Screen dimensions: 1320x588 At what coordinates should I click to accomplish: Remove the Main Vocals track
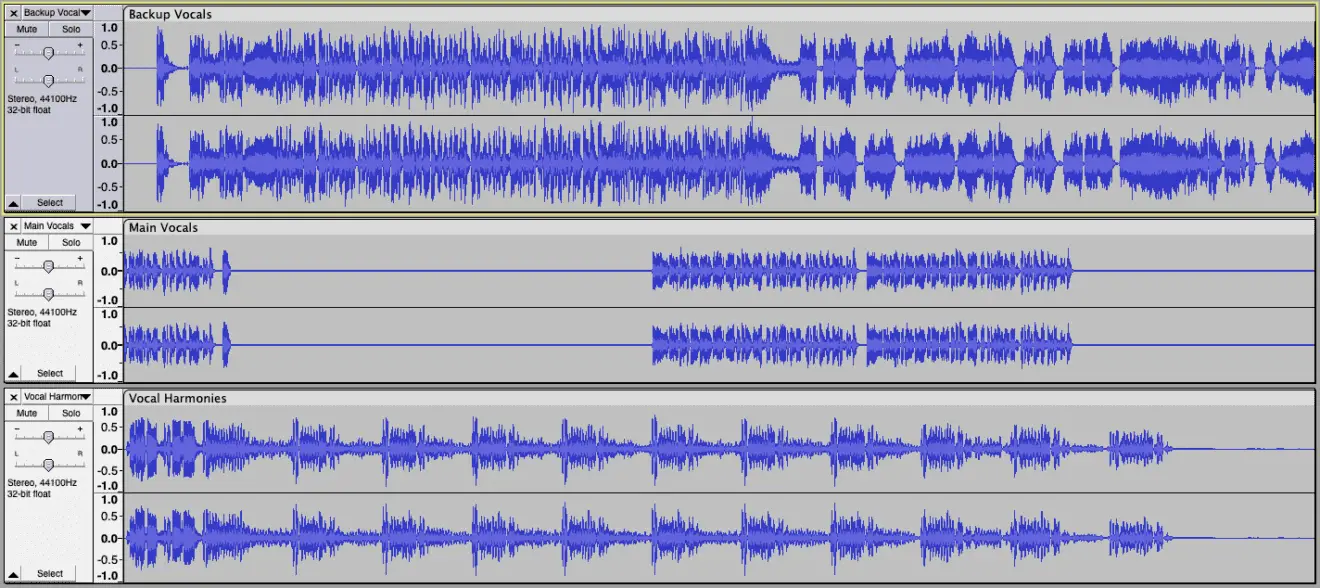(13, 226)
